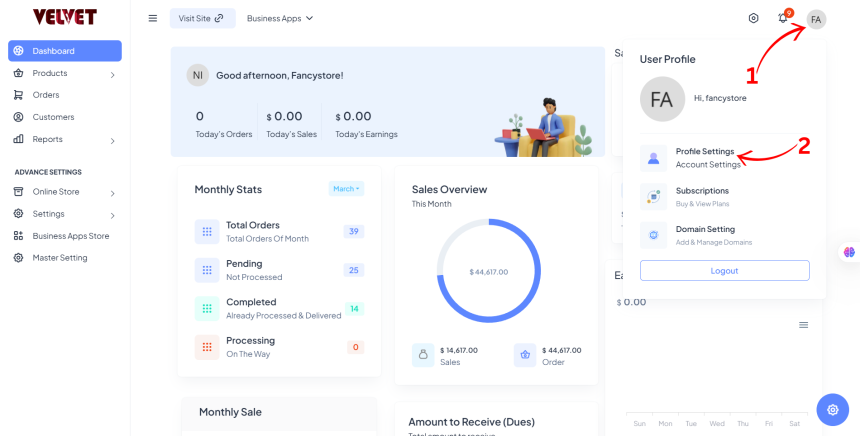
Task: Click the hamburger menu icon
Action: (x=153, y=18)
